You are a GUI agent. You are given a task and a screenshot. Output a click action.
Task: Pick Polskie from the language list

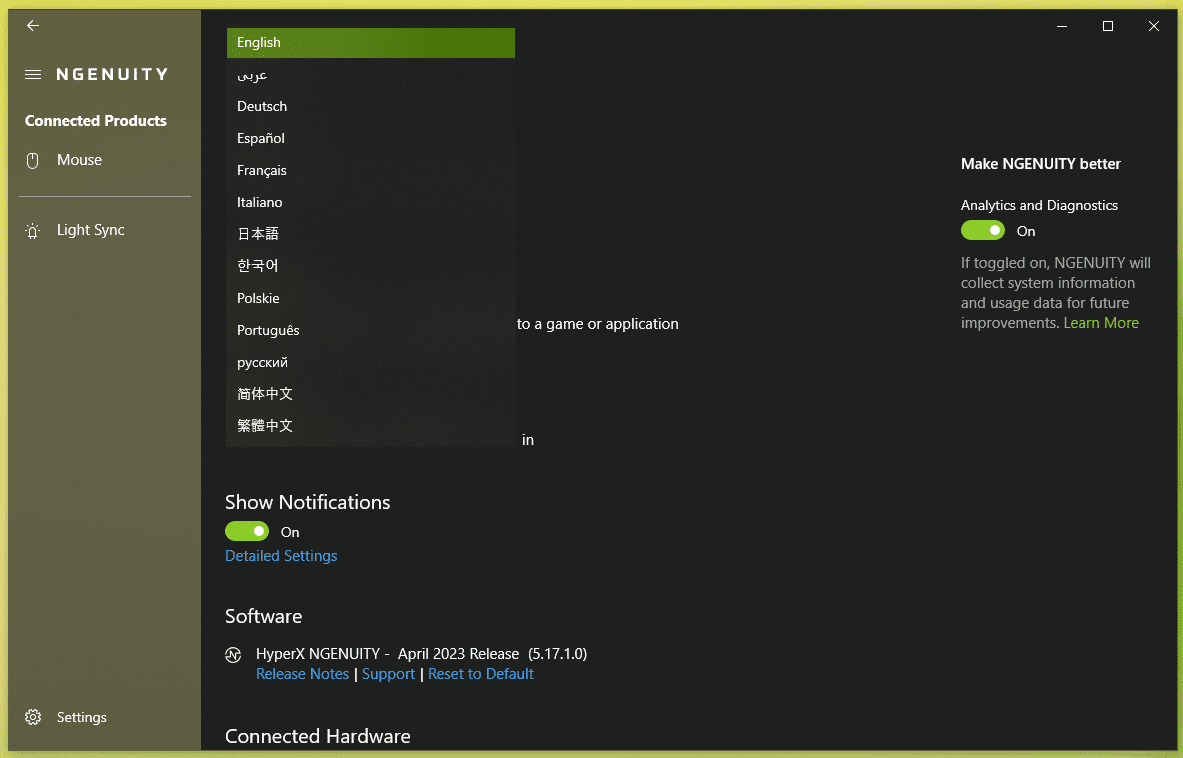click(370, 298)
